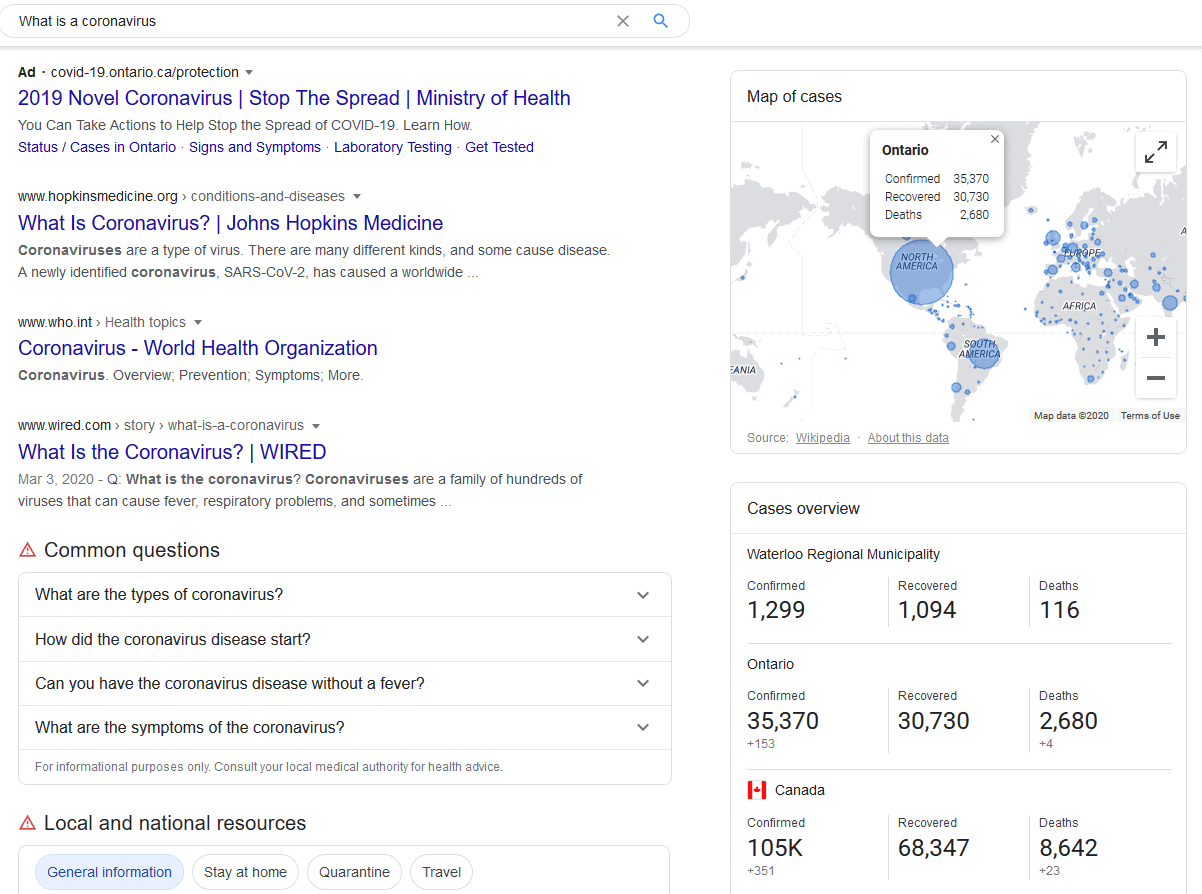The height and width of the screenshot is (894, 1202).
Task: Expand 'How did the coronavirus disease start?'
Action: click(x=345, y=639)
